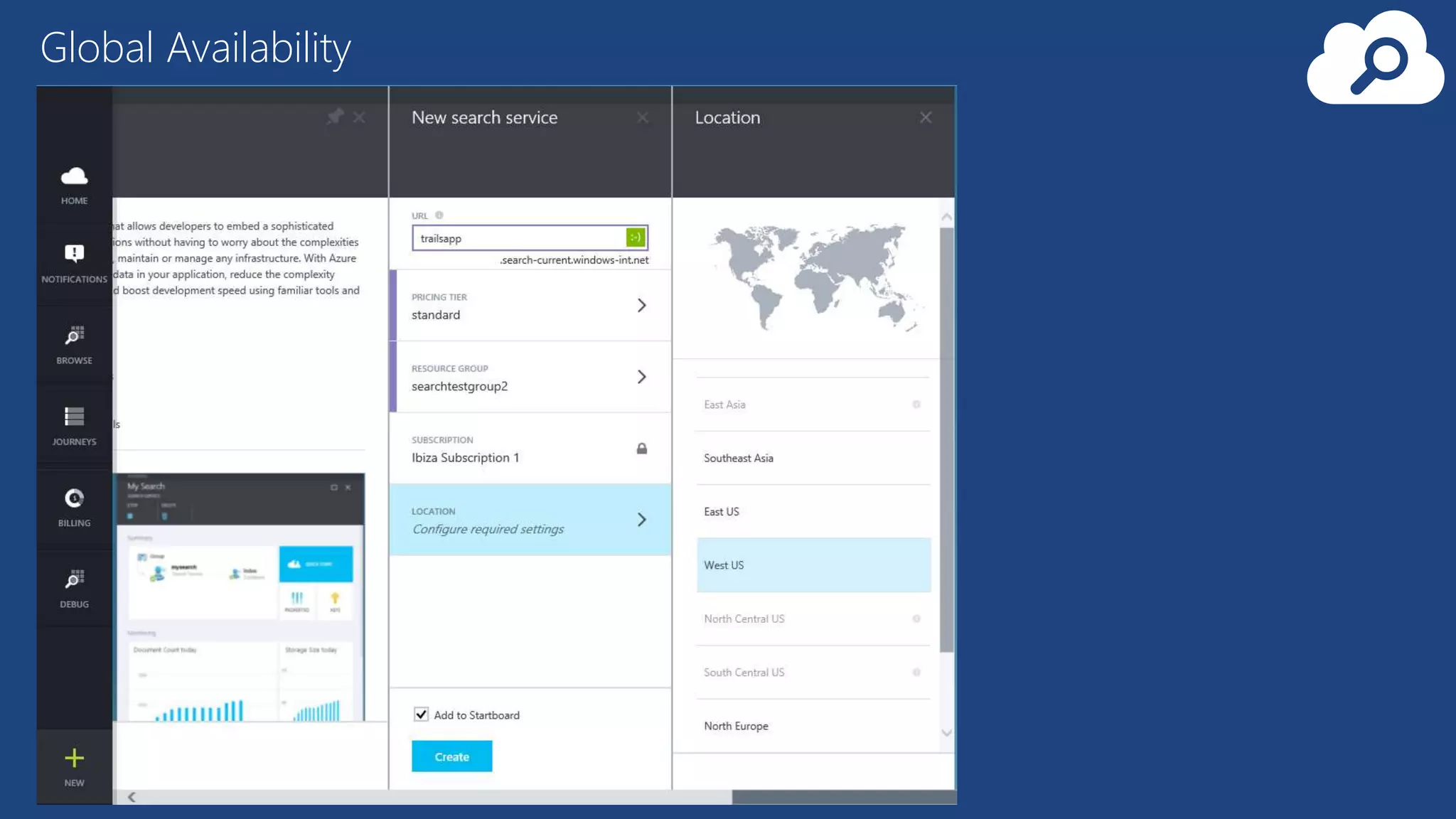1456x819 pixels.
Task: Toggle the Add to Startboard checkbox
Action: (x=421, y=714)
